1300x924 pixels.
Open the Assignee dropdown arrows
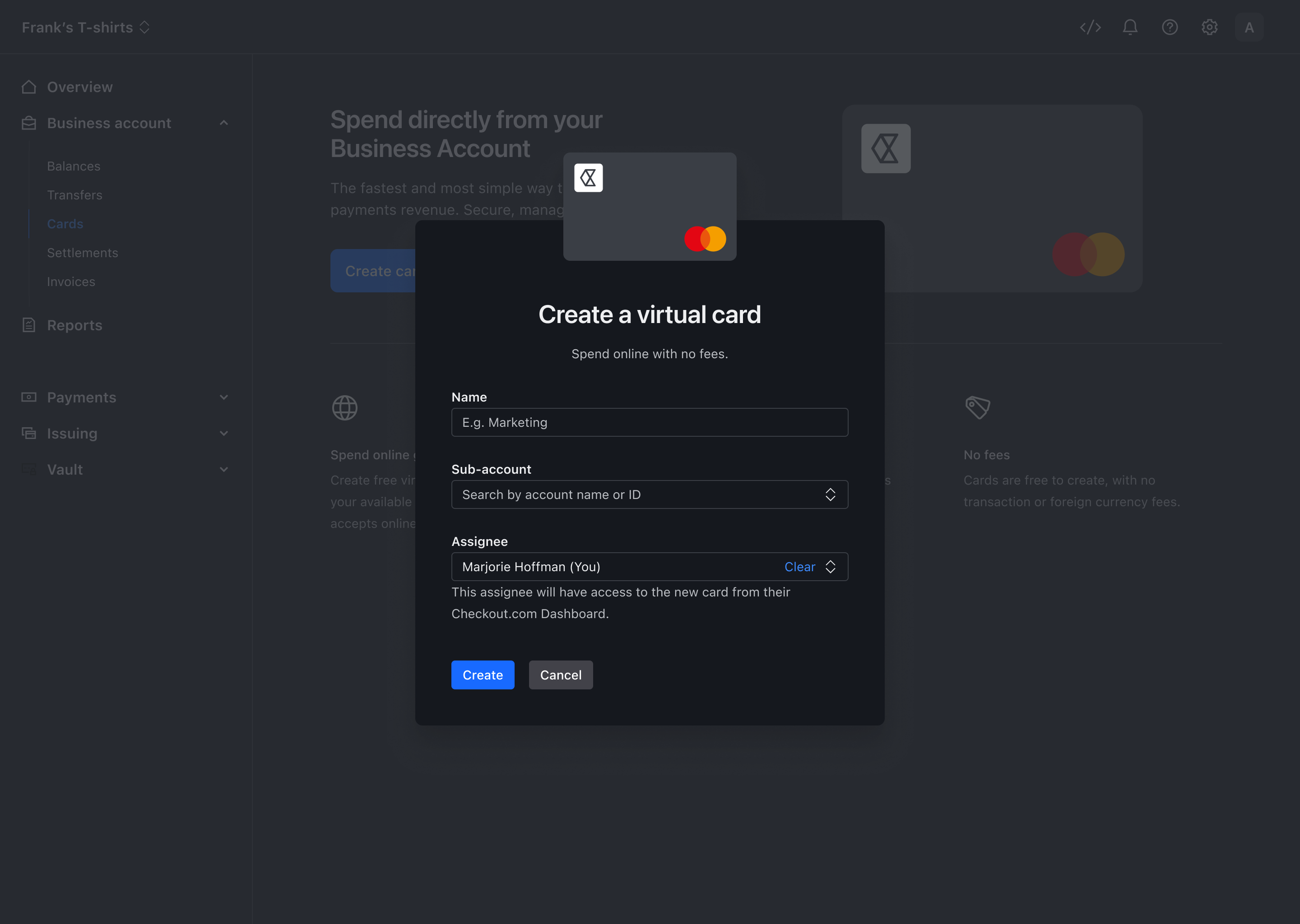(x=831, y=567)
